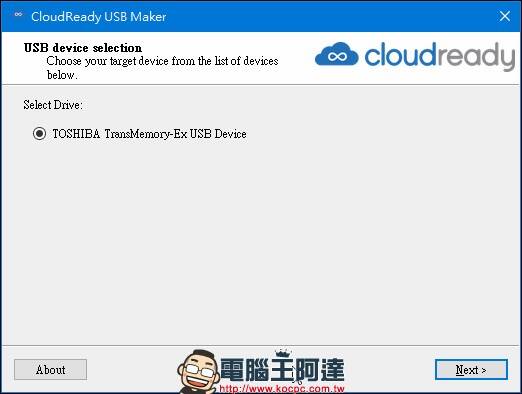Click the Choose your target device description

pos(162,68)
